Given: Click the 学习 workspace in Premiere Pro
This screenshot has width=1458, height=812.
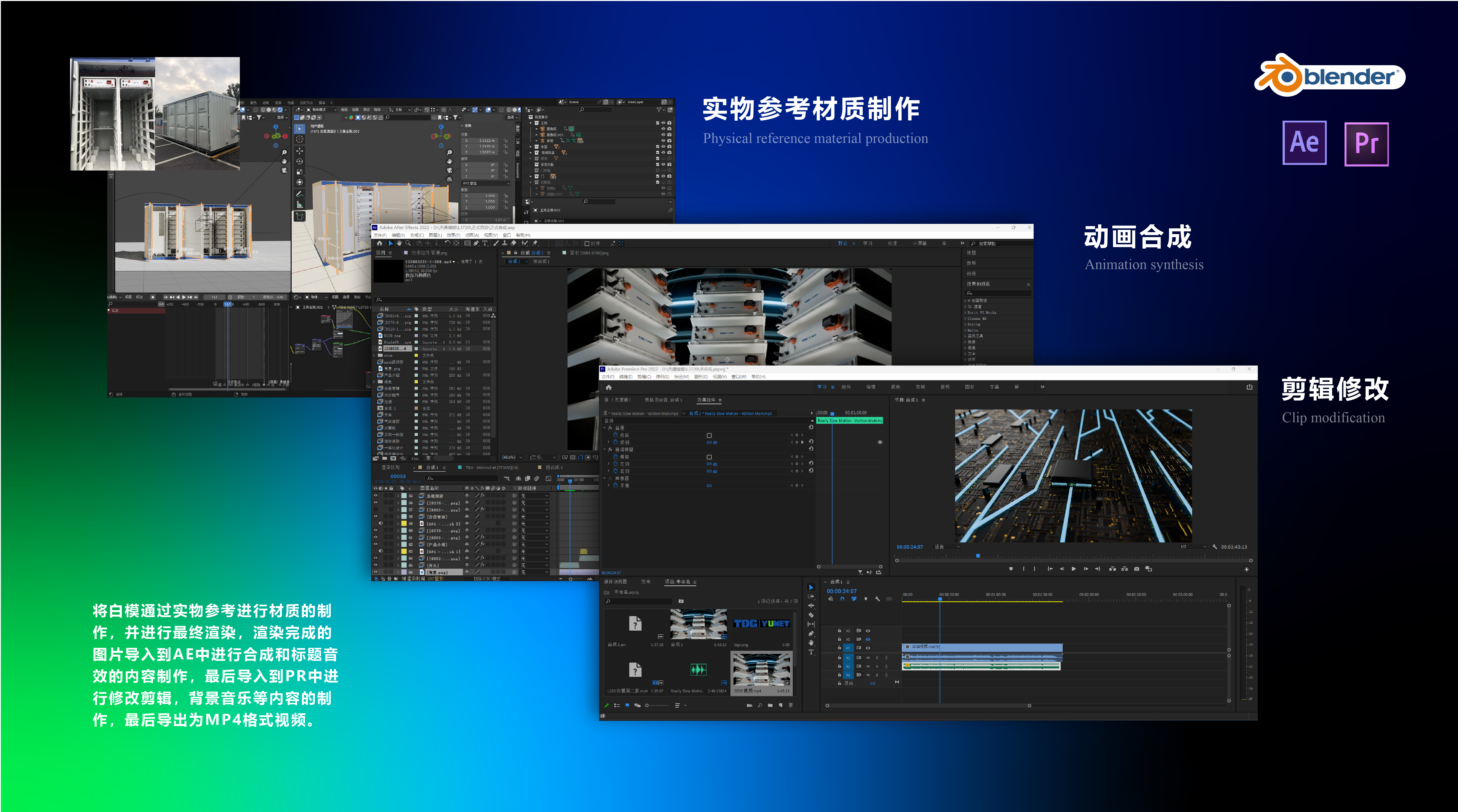Looking at the screenshot, I should click(x=822, y=387).
